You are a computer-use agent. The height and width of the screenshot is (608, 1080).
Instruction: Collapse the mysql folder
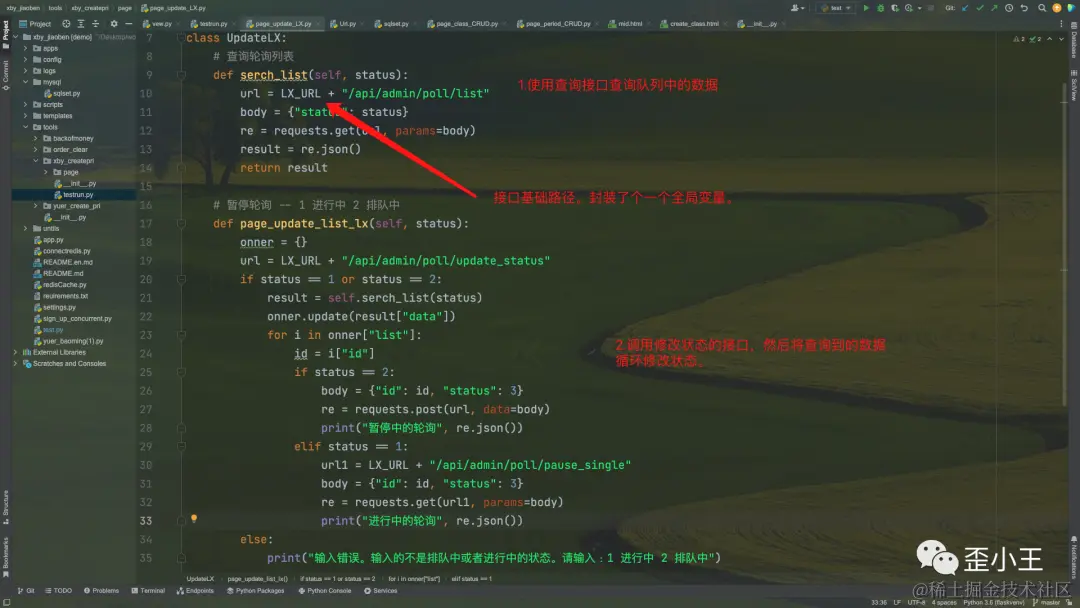click(x=26, y=82)
